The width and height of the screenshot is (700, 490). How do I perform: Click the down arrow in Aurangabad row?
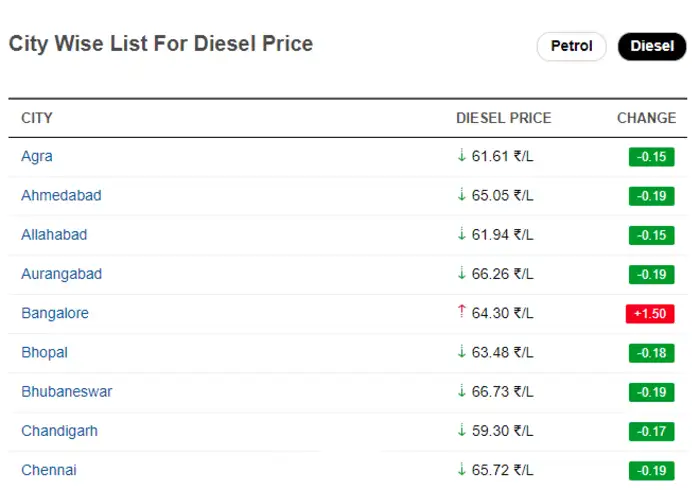(461, 274)
